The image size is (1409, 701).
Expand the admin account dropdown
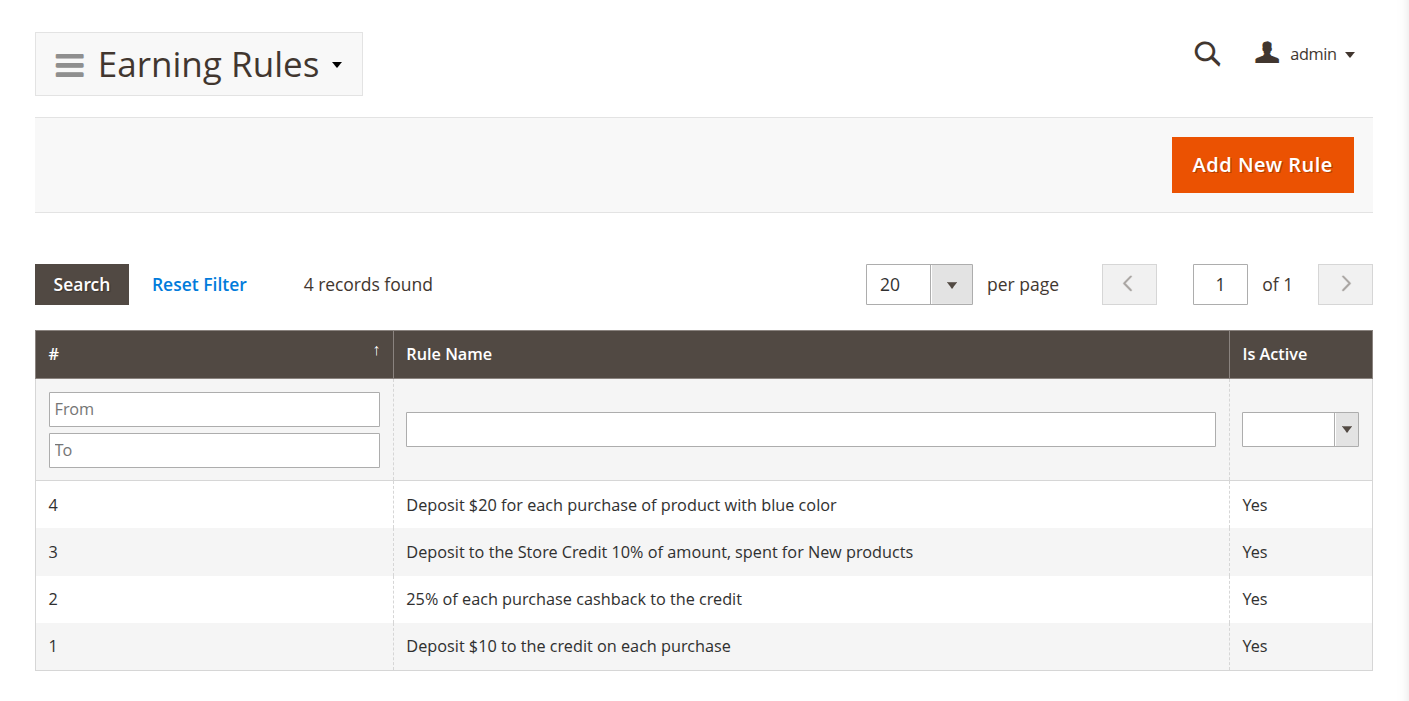[x=1349, y=55]
